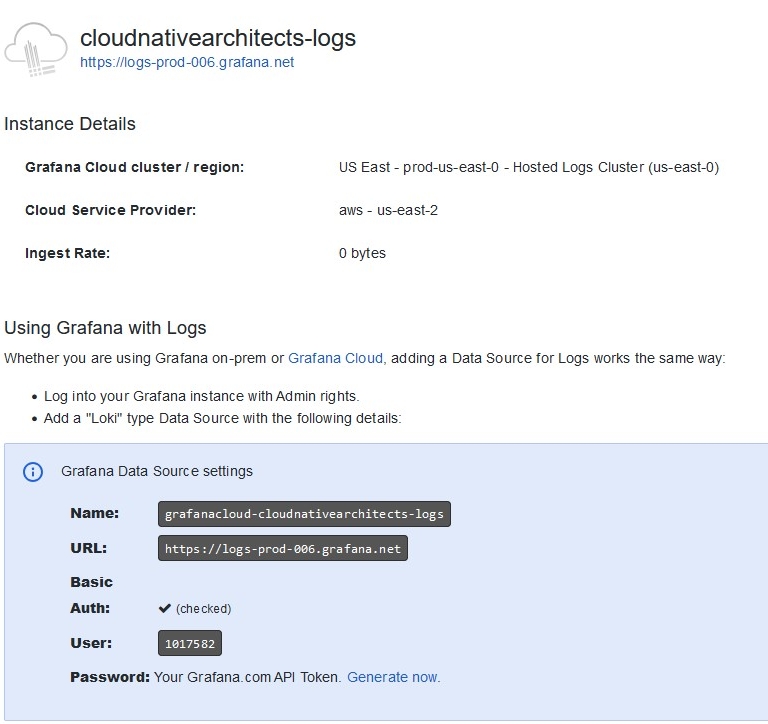Click the 'URL:' field label
This screenshot has width=768, height=724.
pos(89,548)
